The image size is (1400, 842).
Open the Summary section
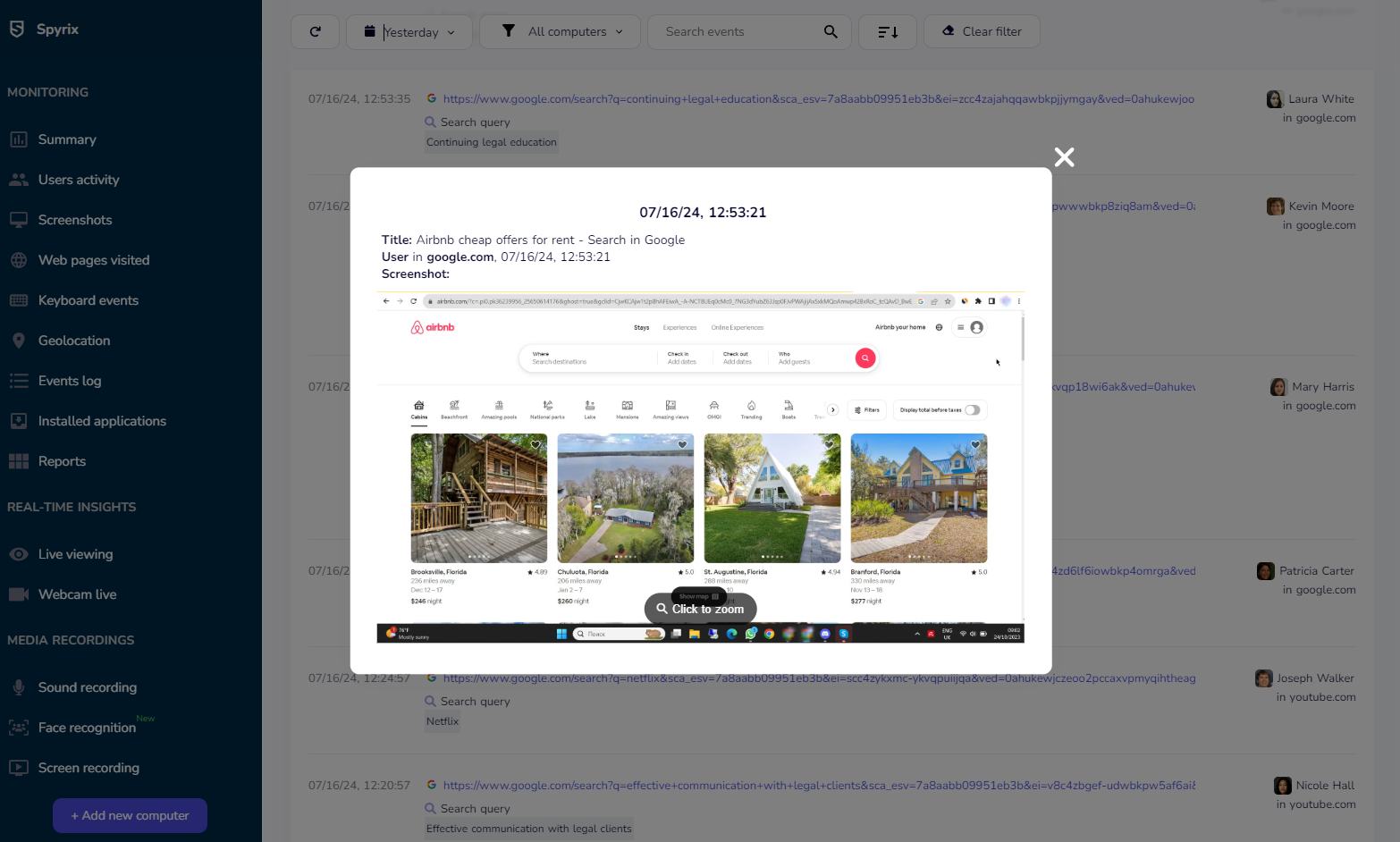coord(66,139)
